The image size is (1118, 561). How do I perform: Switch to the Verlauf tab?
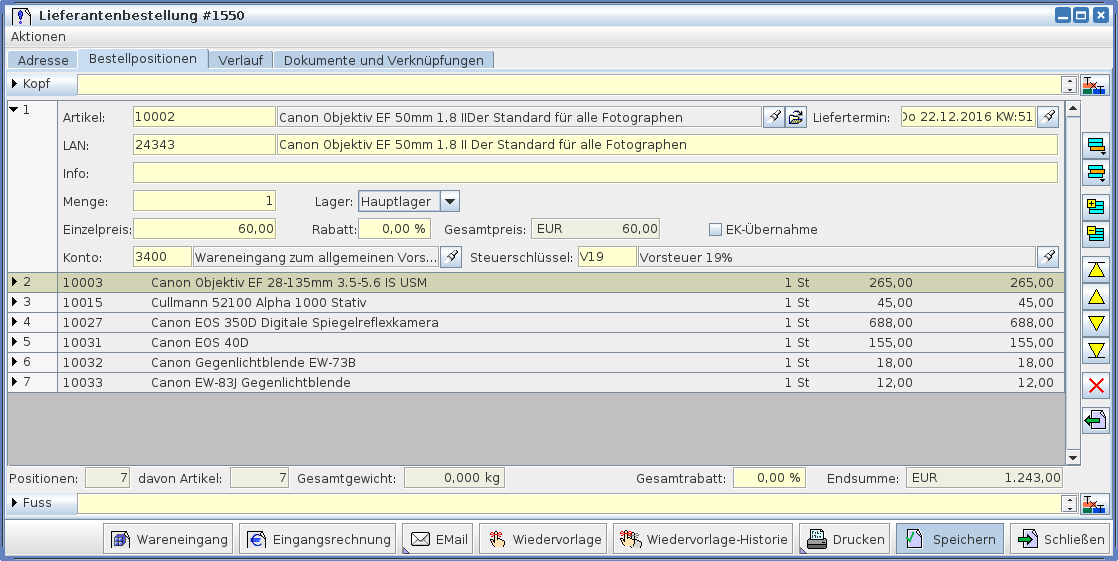(x=240, y=60)
